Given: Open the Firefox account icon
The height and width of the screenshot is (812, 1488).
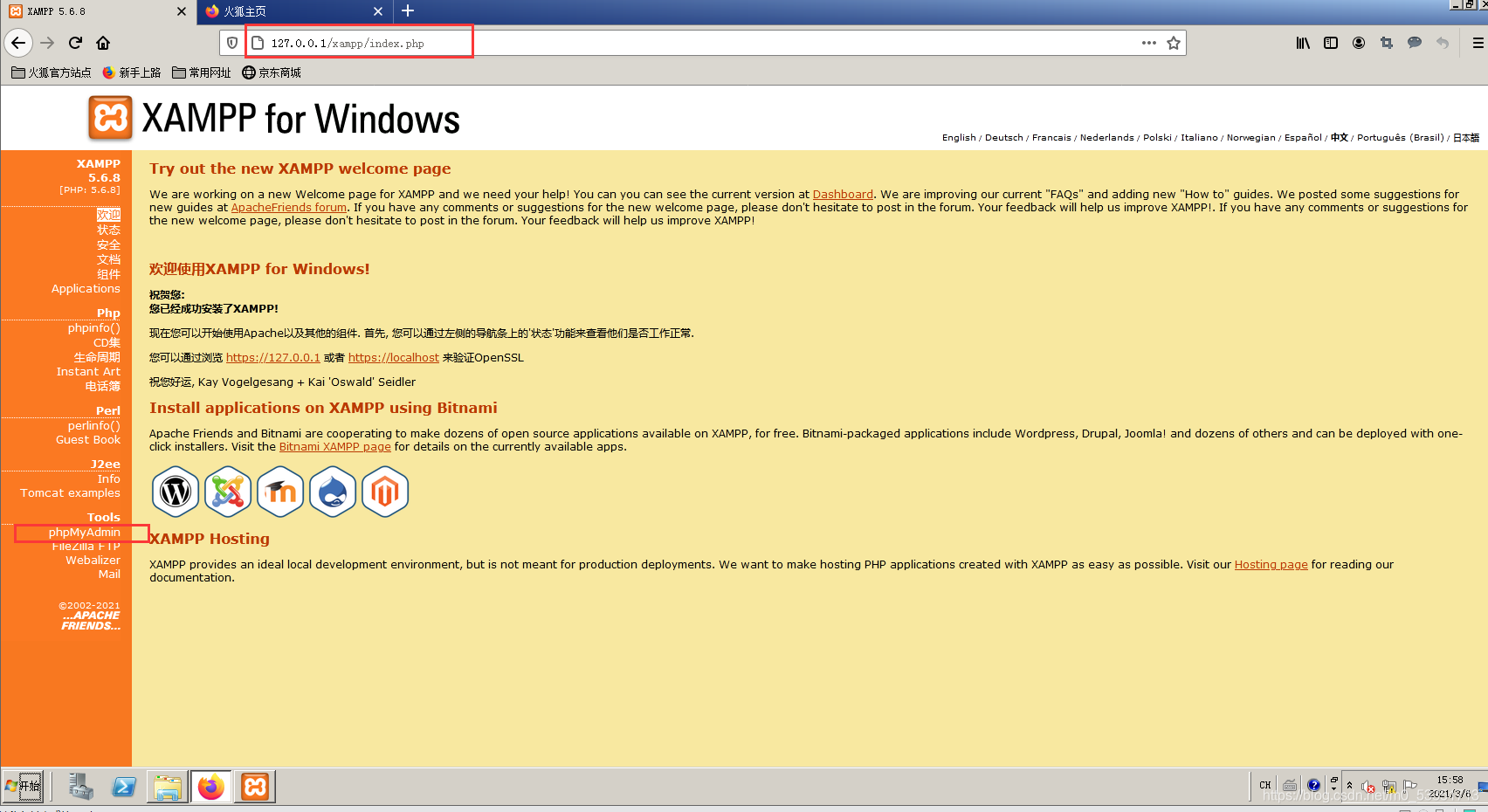Looking at the screenshot, I should [x=1359, y=43].
